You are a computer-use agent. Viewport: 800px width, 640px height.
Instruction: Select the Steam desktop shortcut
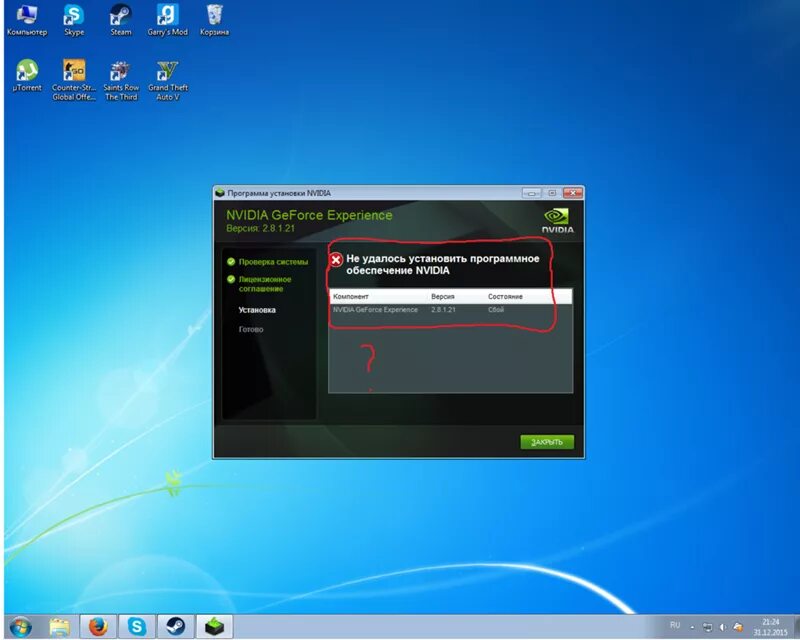[121, 20]
